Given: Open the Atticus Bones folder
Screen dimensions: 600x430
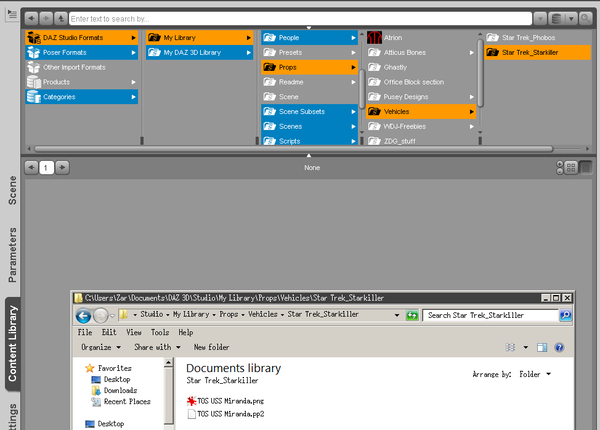Looking at the screenshot, I should (421, 52).
